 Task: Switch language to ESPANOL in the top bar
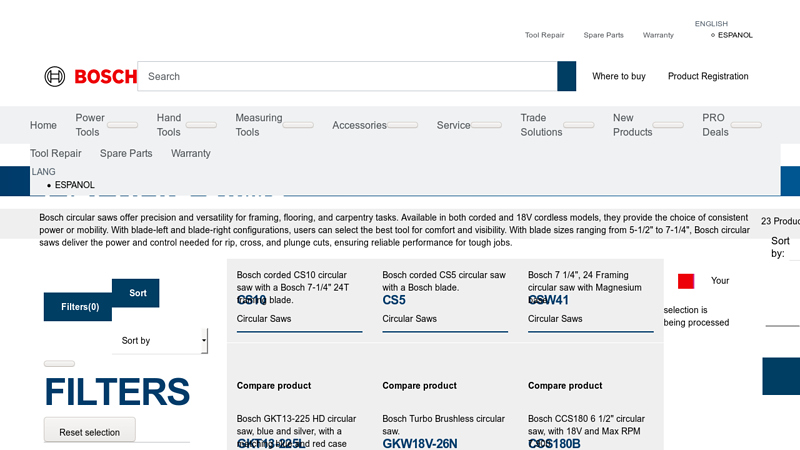click(735, 35)
